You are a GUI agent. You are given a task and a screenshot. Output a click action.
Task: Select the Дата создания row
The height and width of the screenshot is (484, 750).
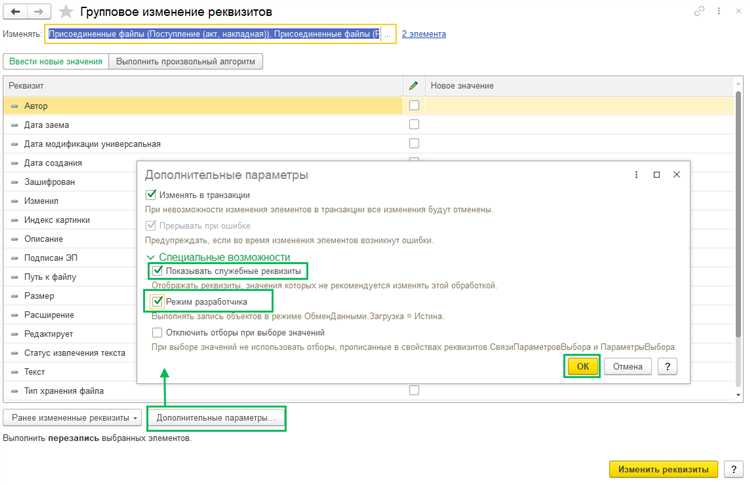coord(71,163)
